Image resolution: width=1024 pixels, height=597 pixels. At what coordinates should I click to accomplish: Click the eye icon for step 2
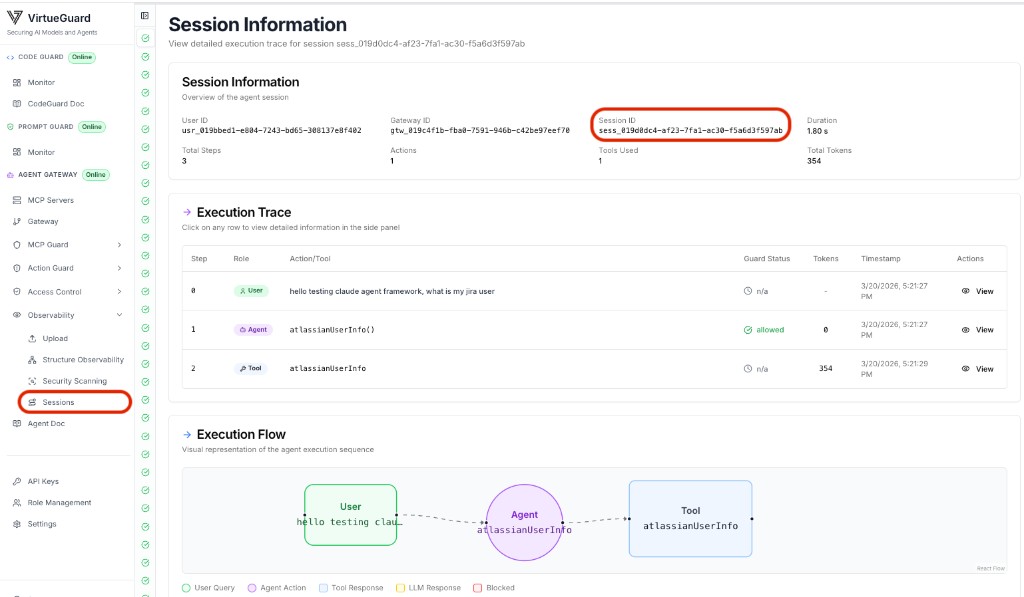(x=968, y=368)
